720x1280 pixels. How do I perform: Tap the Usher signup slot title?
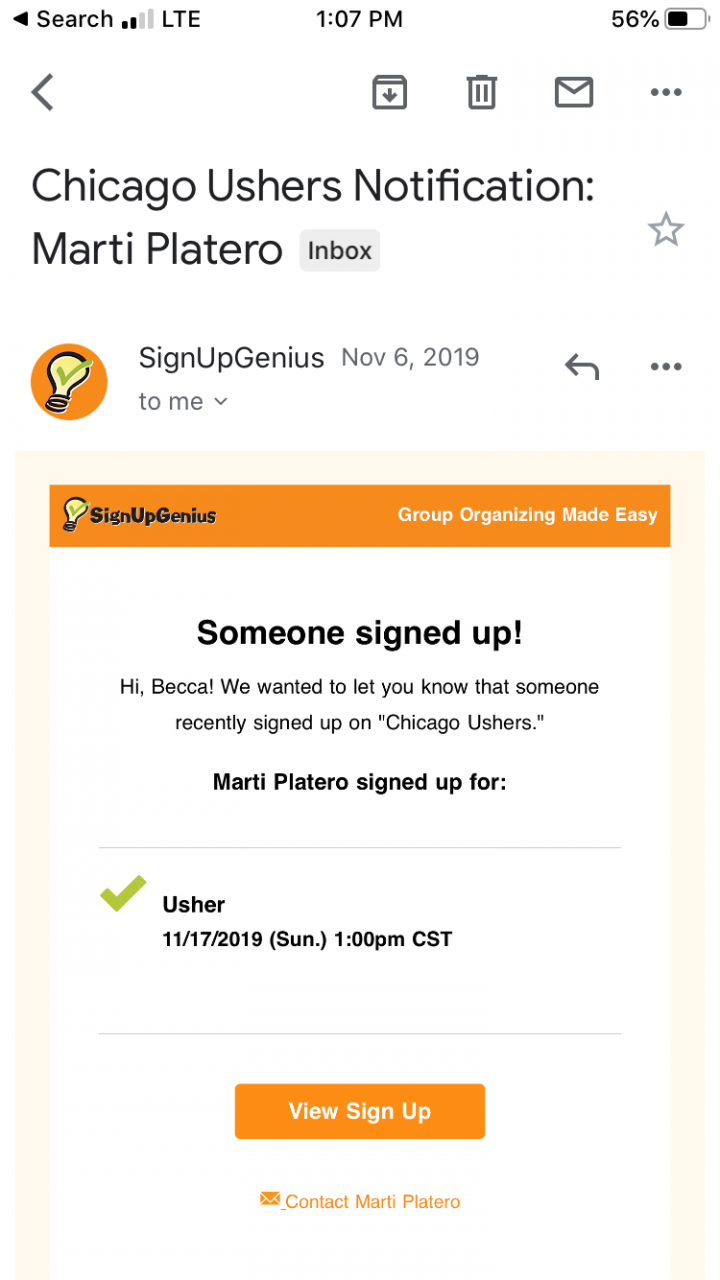[x=194, y=904]
